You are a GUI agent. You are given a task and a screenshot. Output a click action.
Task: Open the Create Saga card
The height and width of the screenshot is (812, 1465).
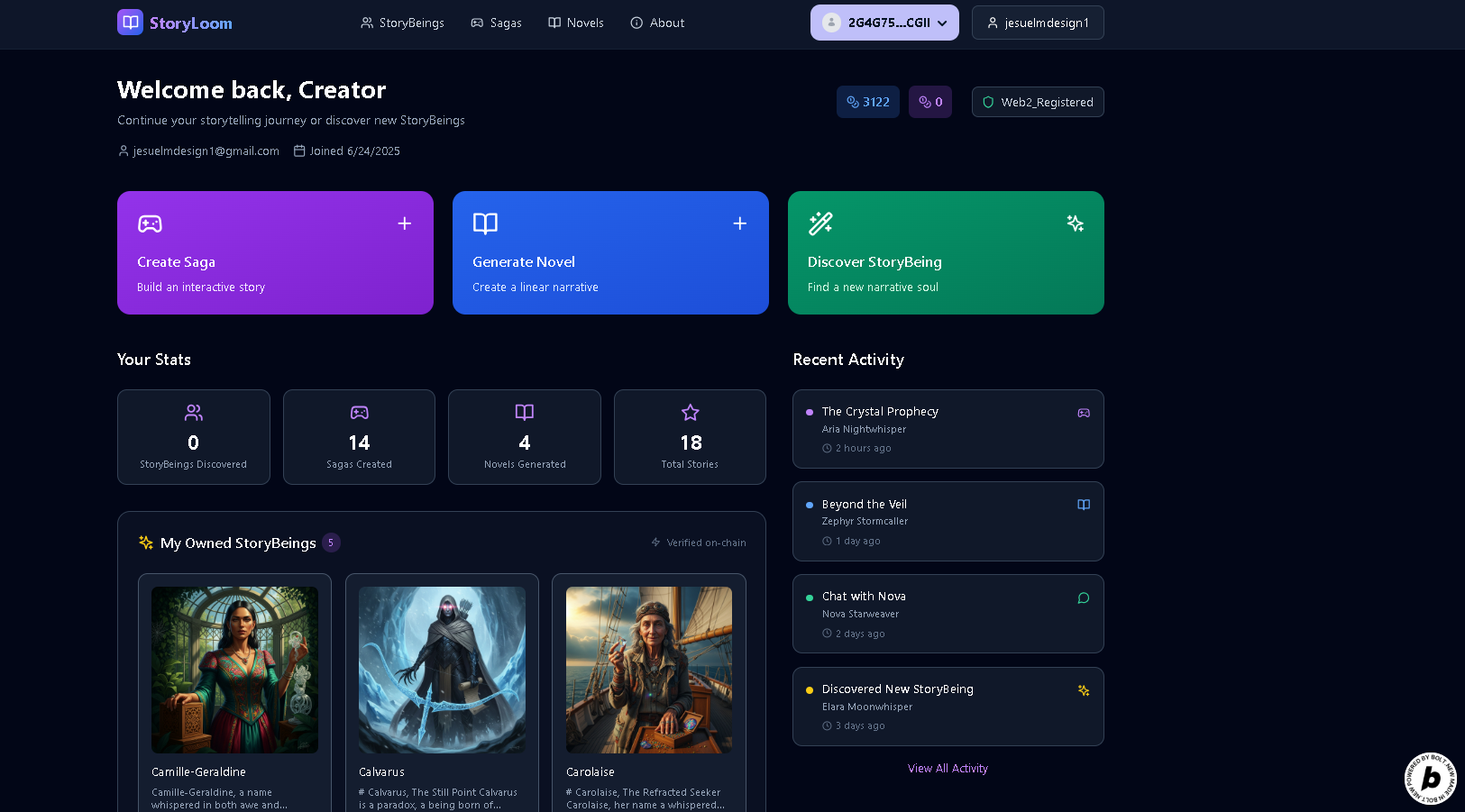pos(275,252)
